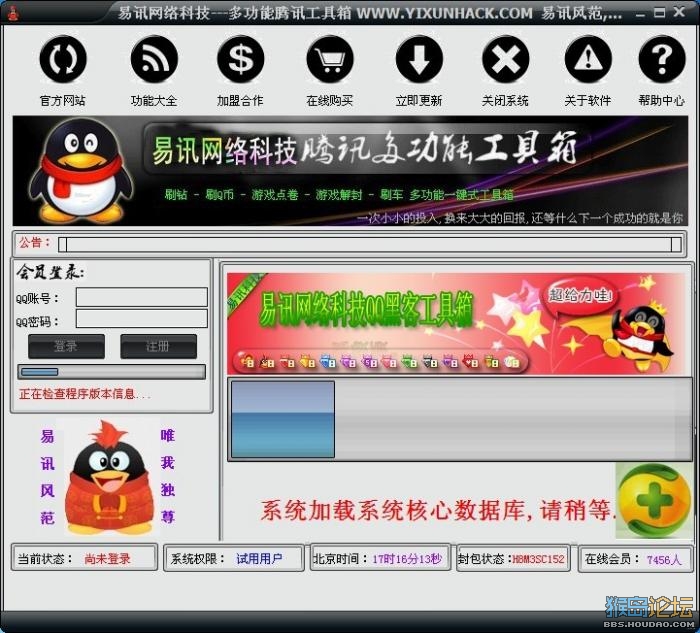This screenshot has height=633, width=700.
Task: Click the 系统加载系统核心数据库 loading message
Action: (438, 510)
